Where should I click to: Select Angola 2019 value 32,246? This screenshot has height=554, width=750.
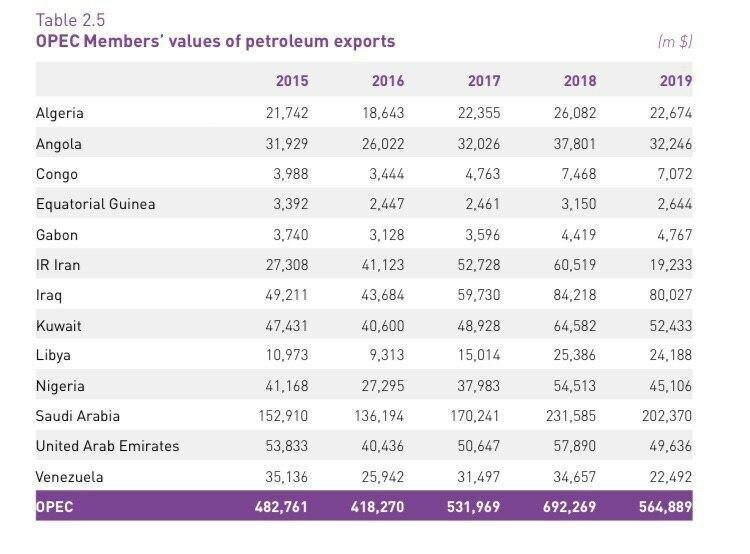point(671,144)
